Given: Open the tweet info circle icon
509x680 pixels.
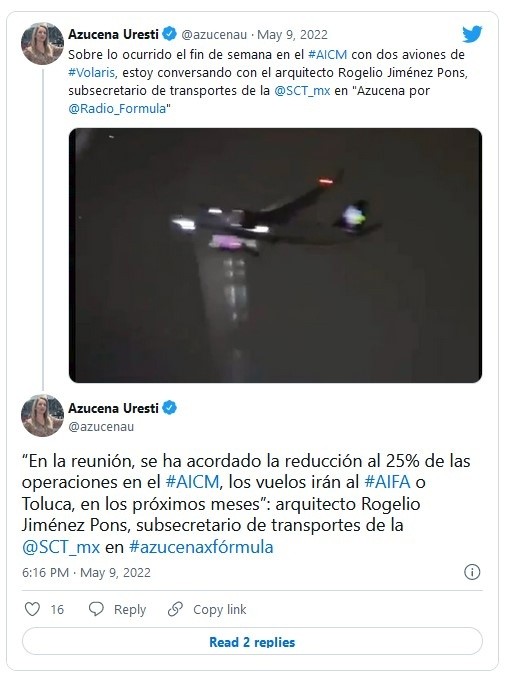Looking at the screenshot, I should point(472,572).
